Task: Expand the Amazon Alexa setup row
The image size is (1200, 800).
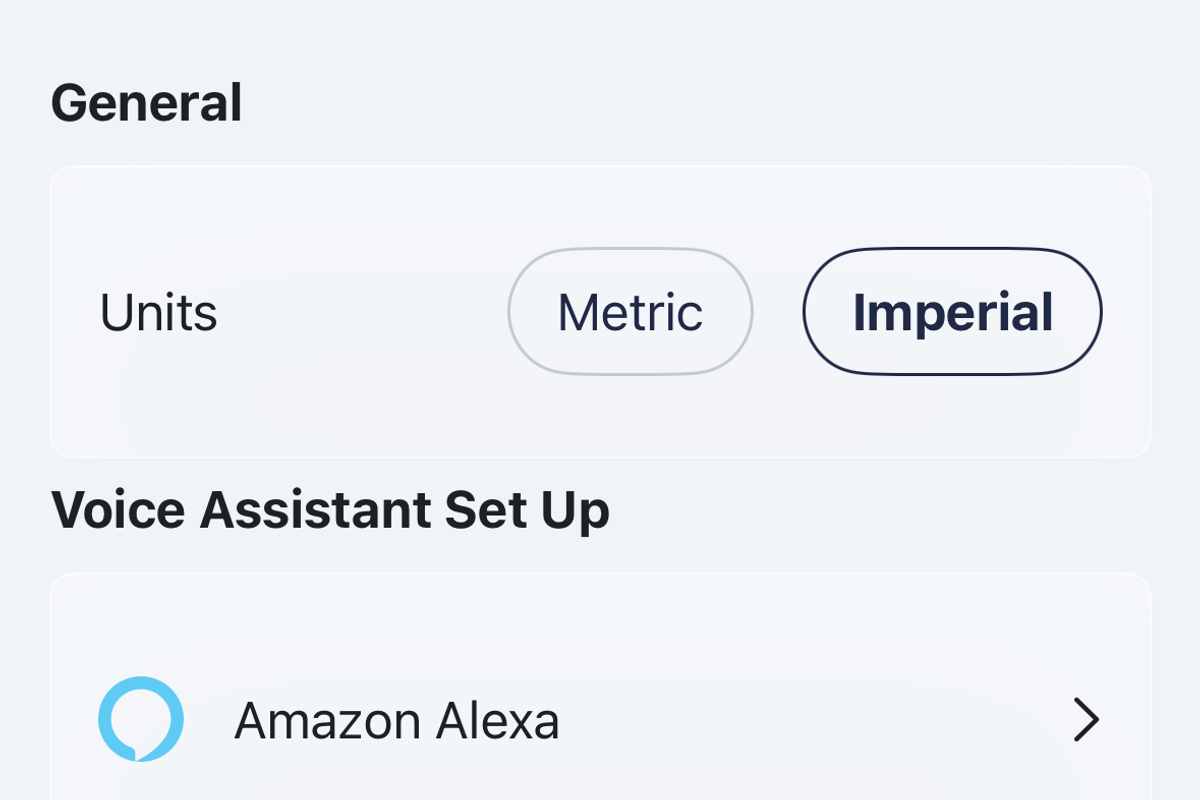Action: point(600,718)
